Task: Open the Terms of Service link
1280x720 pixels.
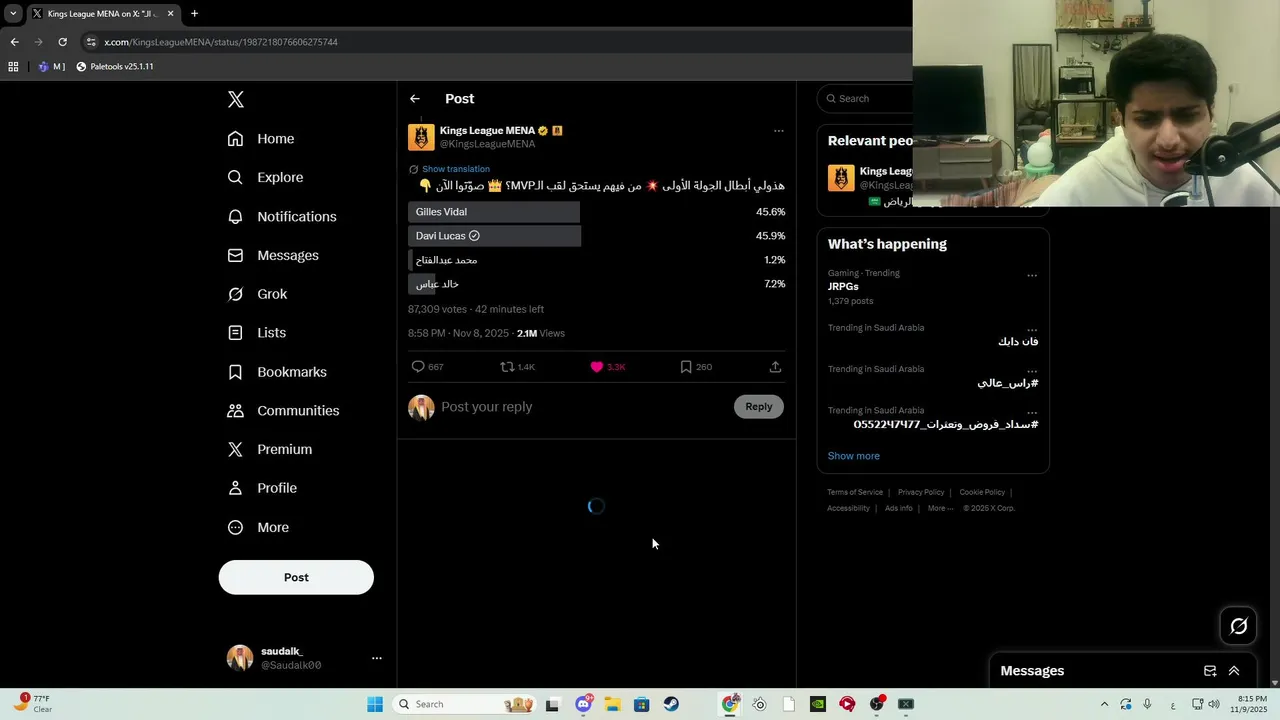Action: click(855, 492)
